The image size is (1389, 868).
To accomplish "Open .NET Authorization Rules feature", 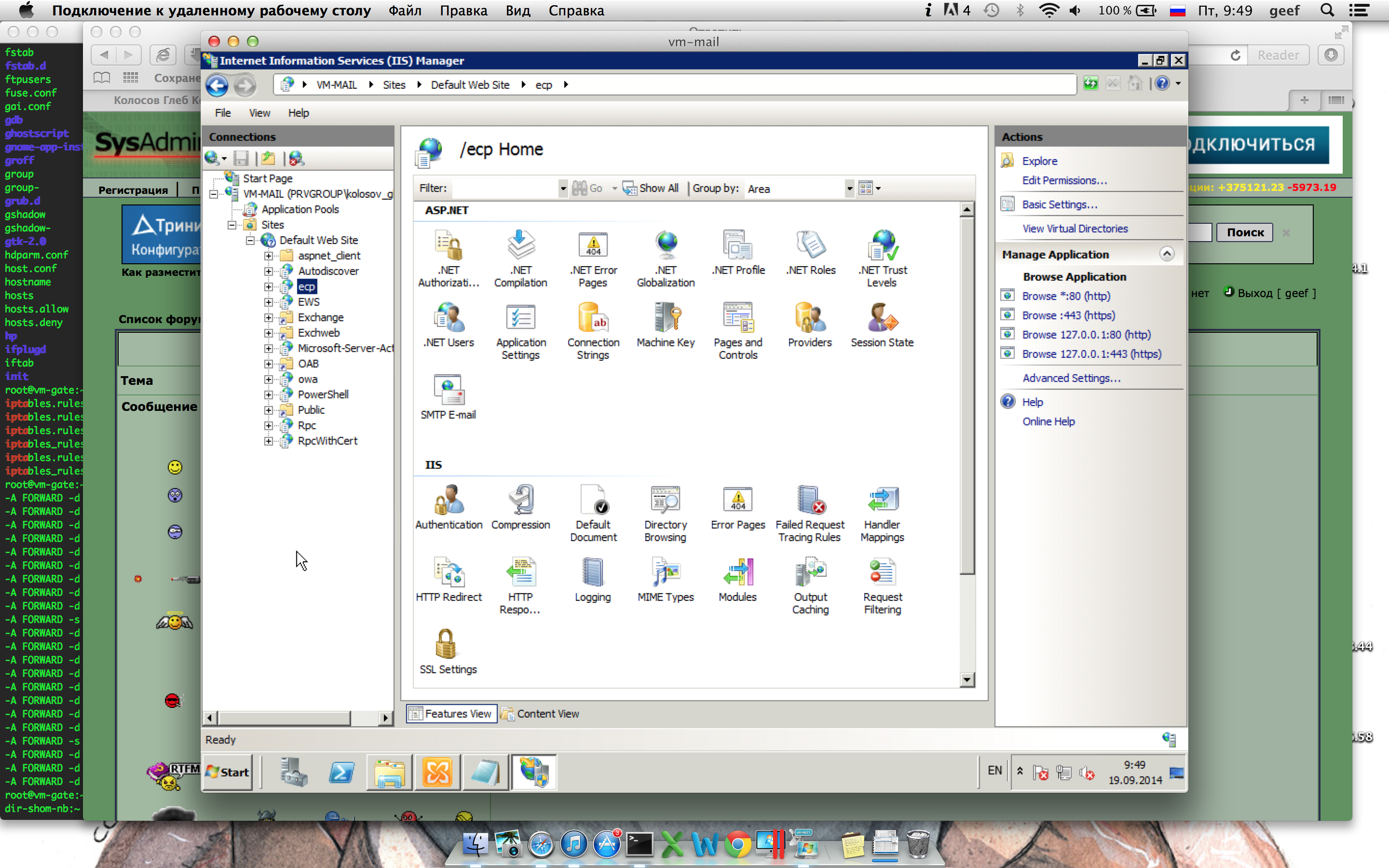I will [x=448, y=258].
